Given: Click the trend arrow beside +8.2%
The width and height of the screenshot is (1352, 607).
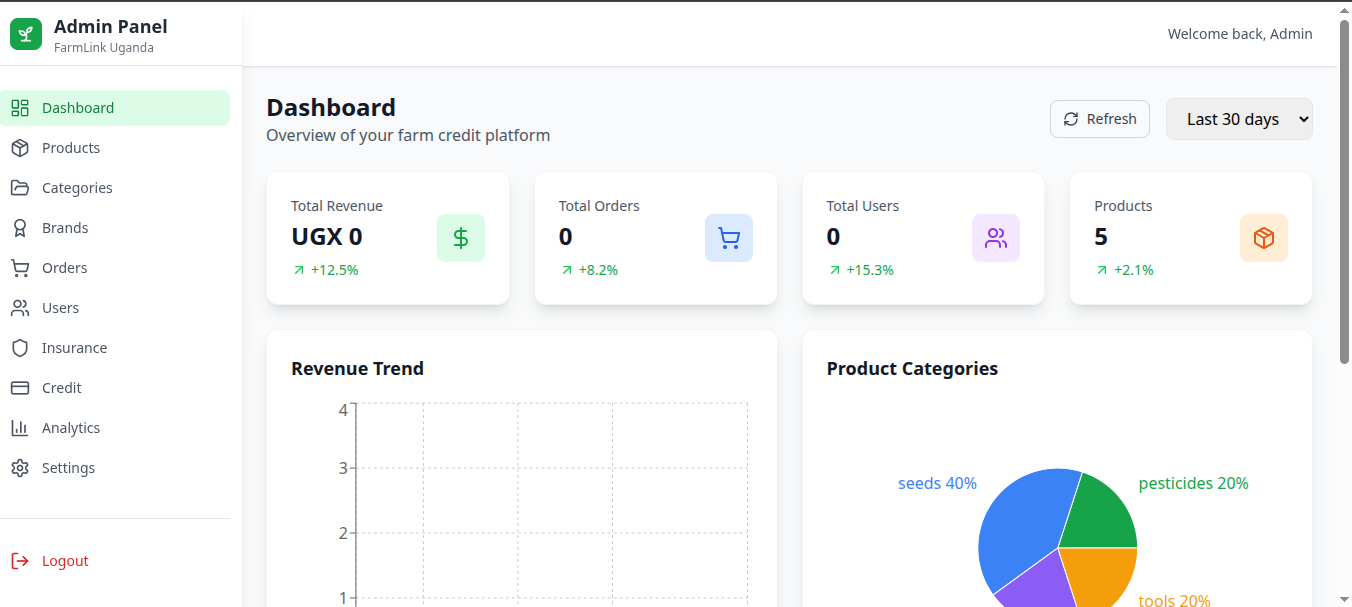Looking at the screenshot, I should 566,270.
